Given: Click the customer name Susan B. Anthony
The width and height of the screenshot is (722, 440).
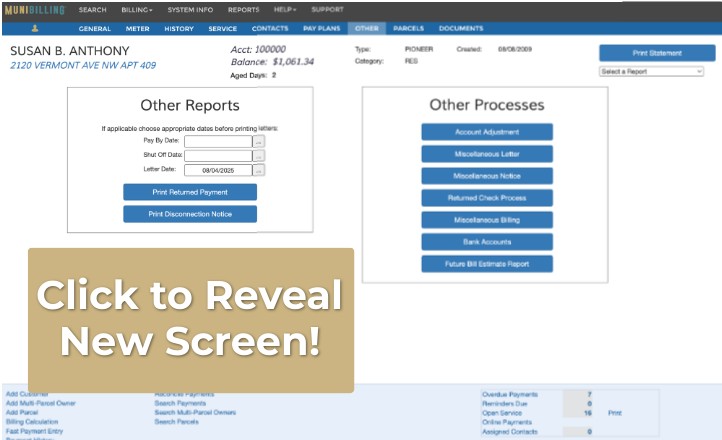Looking at the screenshot, I should tap(70, 51).
